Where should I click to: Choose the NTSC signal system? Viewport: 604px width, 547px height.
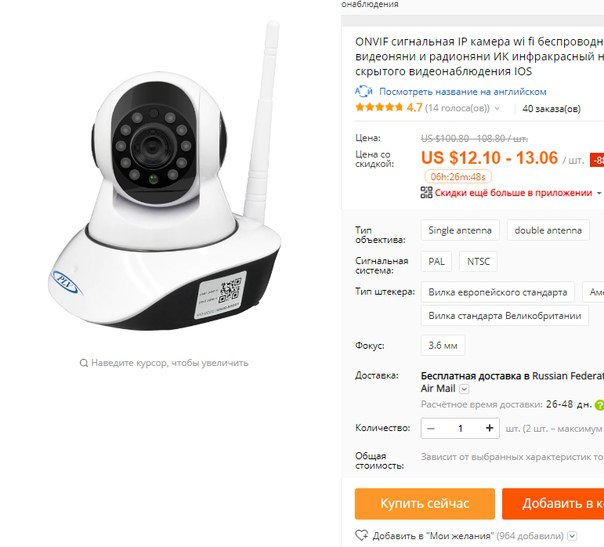point(478,262)
